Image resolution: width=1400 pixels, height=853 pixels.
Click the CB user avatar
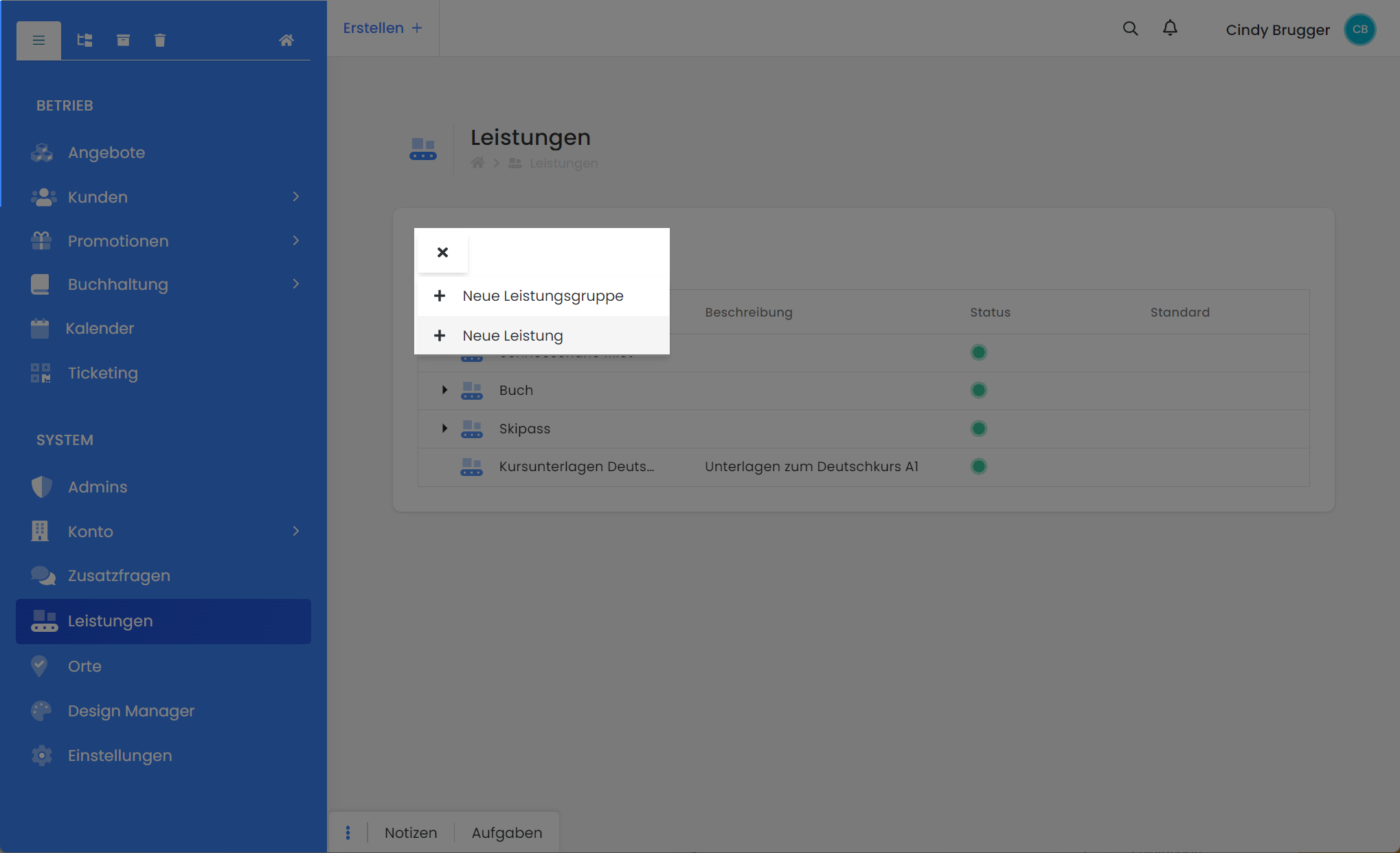point(1359,30)
